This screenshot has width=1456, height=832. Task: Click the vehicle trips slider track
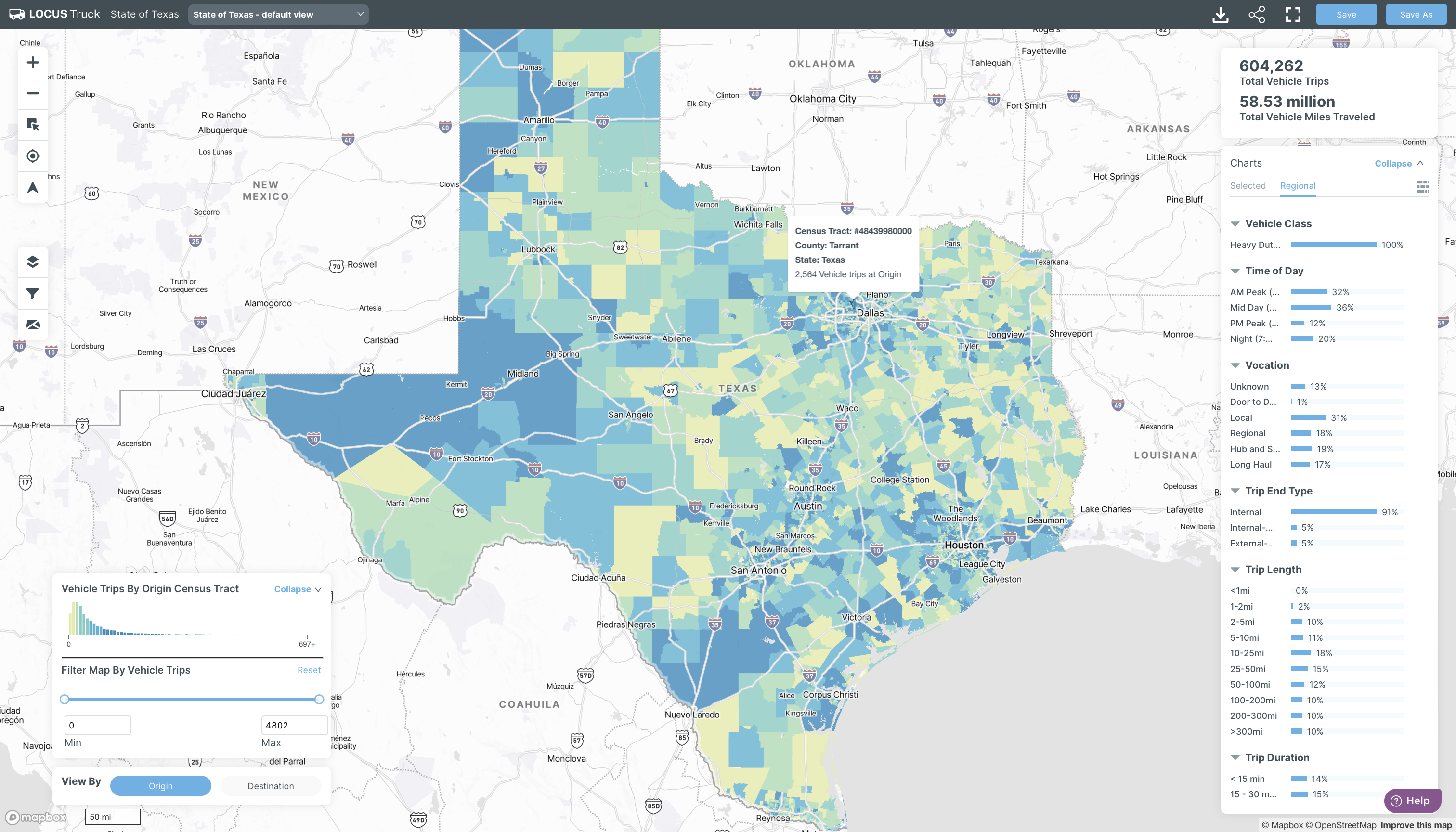tap(192, 700)
